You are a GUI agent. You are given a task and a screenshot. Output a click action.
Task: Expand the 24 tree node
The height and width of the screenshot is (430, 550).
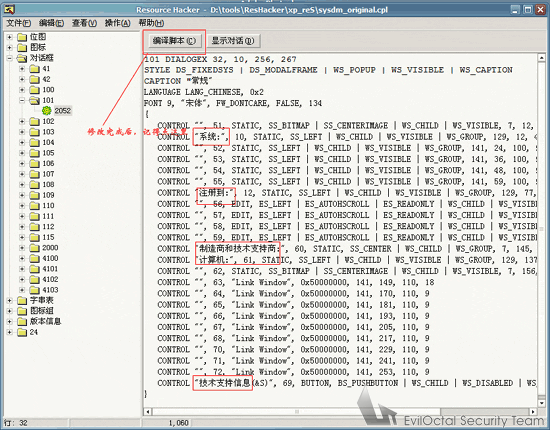[10, 332]
